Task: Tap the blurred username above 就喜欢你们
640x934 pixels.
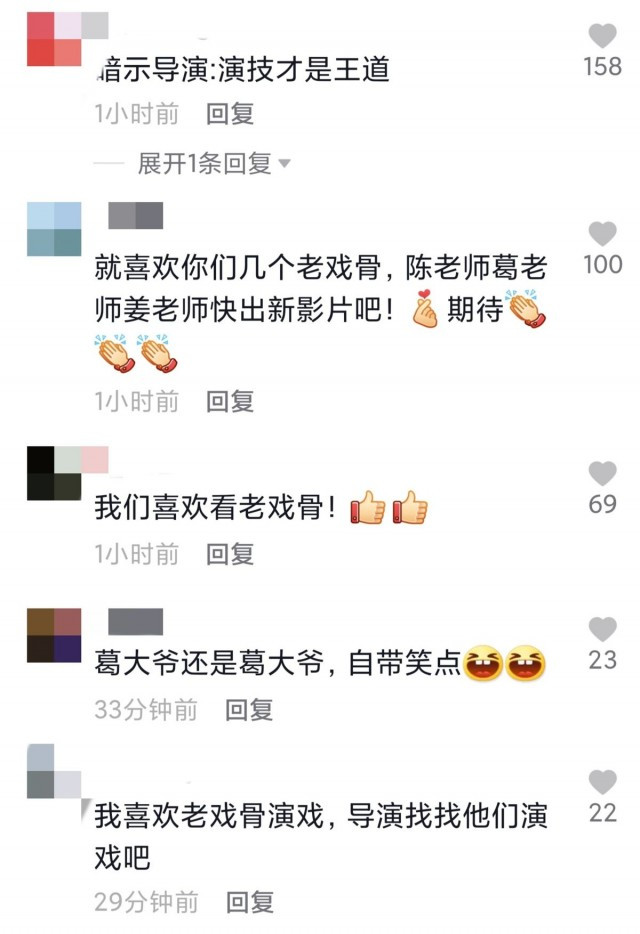Action: coord(135,215)
